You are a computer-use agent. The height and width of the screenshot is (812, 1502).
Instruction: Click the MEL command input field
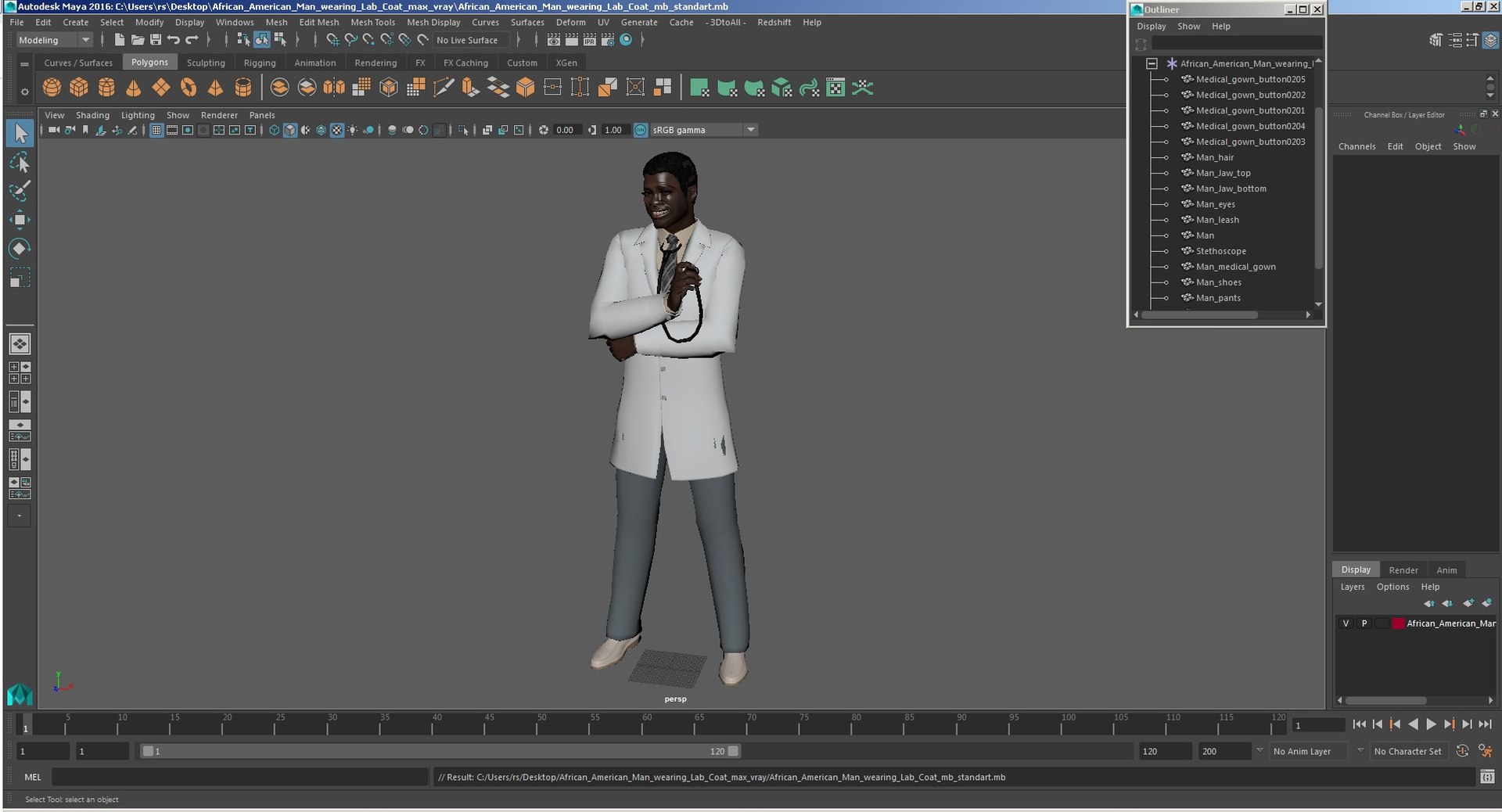point(239,777)
